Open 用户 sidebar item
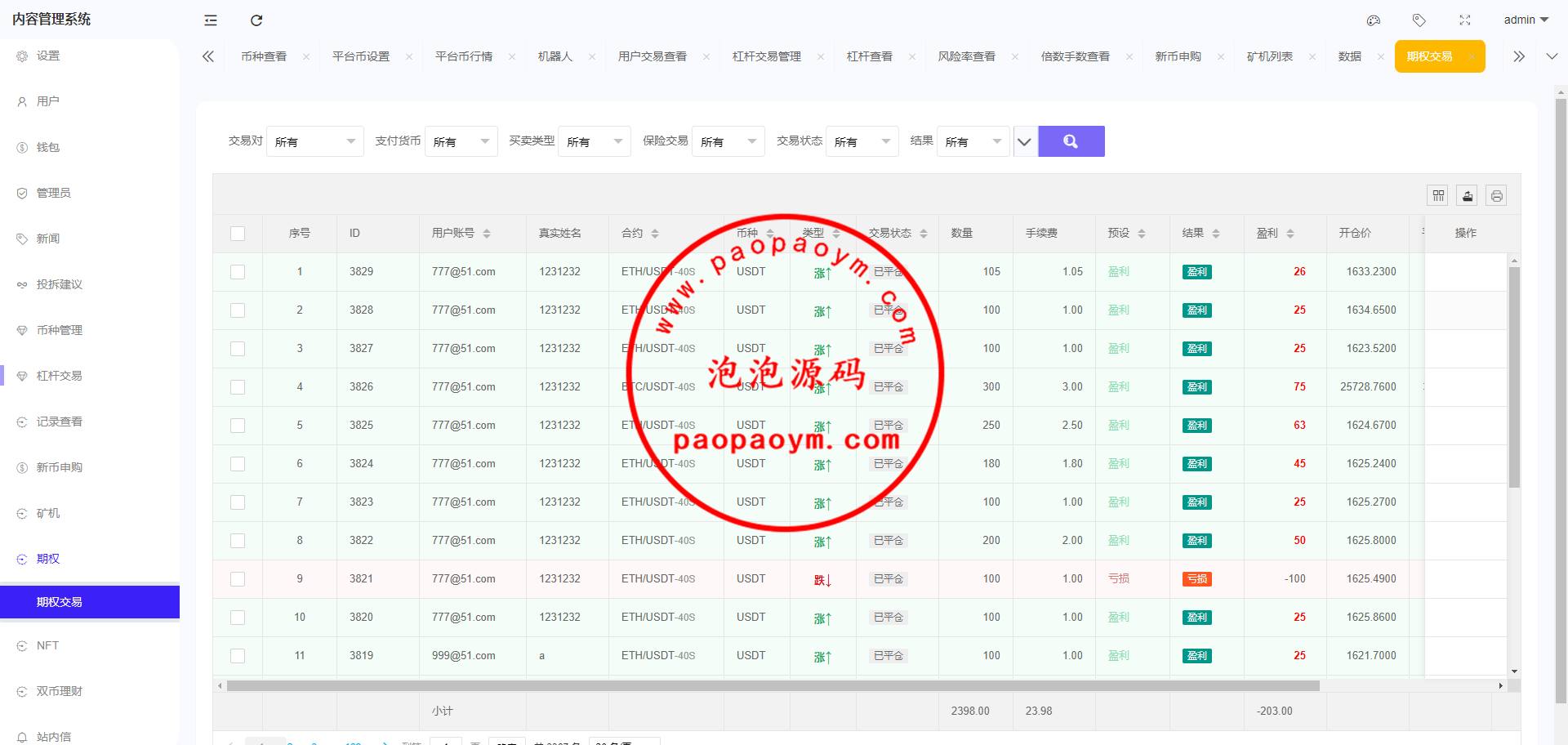Image resolution: width=1568 pixels, height=745 pixels. 90,101
